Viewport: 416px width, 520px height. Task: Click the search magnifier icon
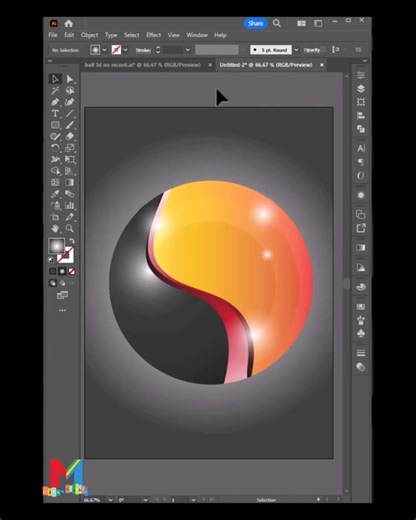[277, 23]
